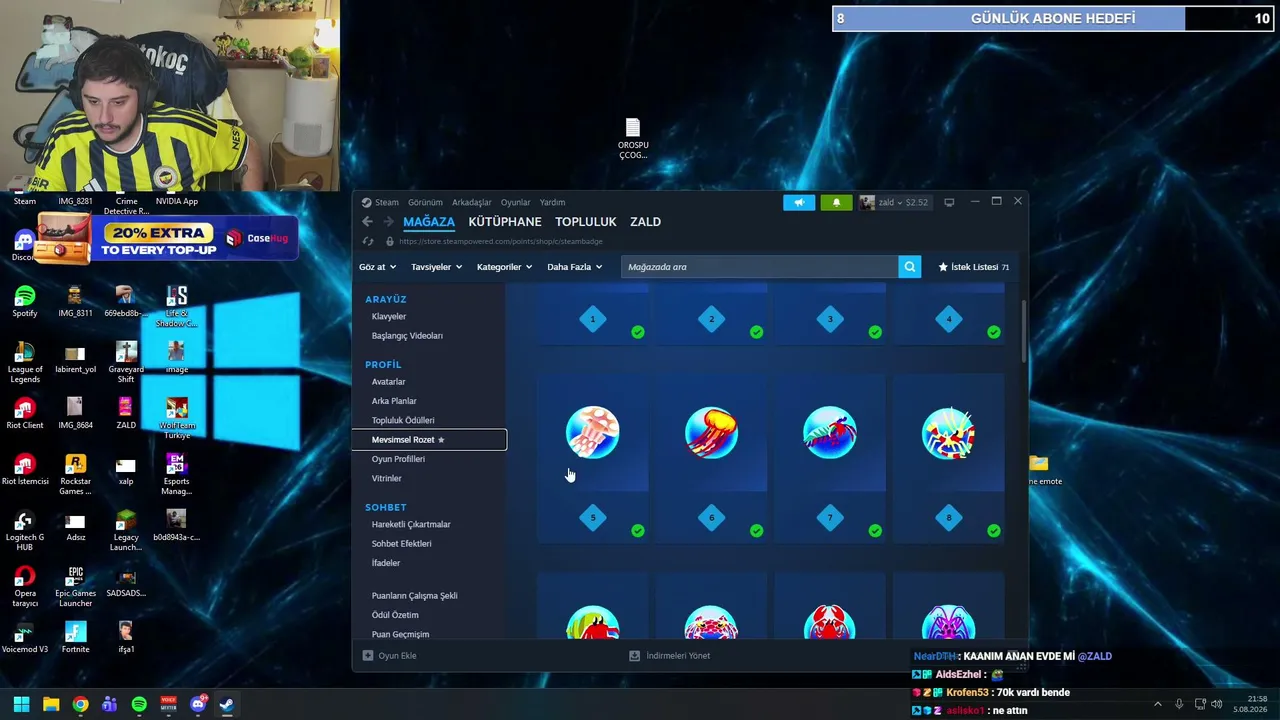The height and width of the screenshot is (720, 1280).
Task: Click the level 4 diamond badge marker
Action: [x=949, y=319]
